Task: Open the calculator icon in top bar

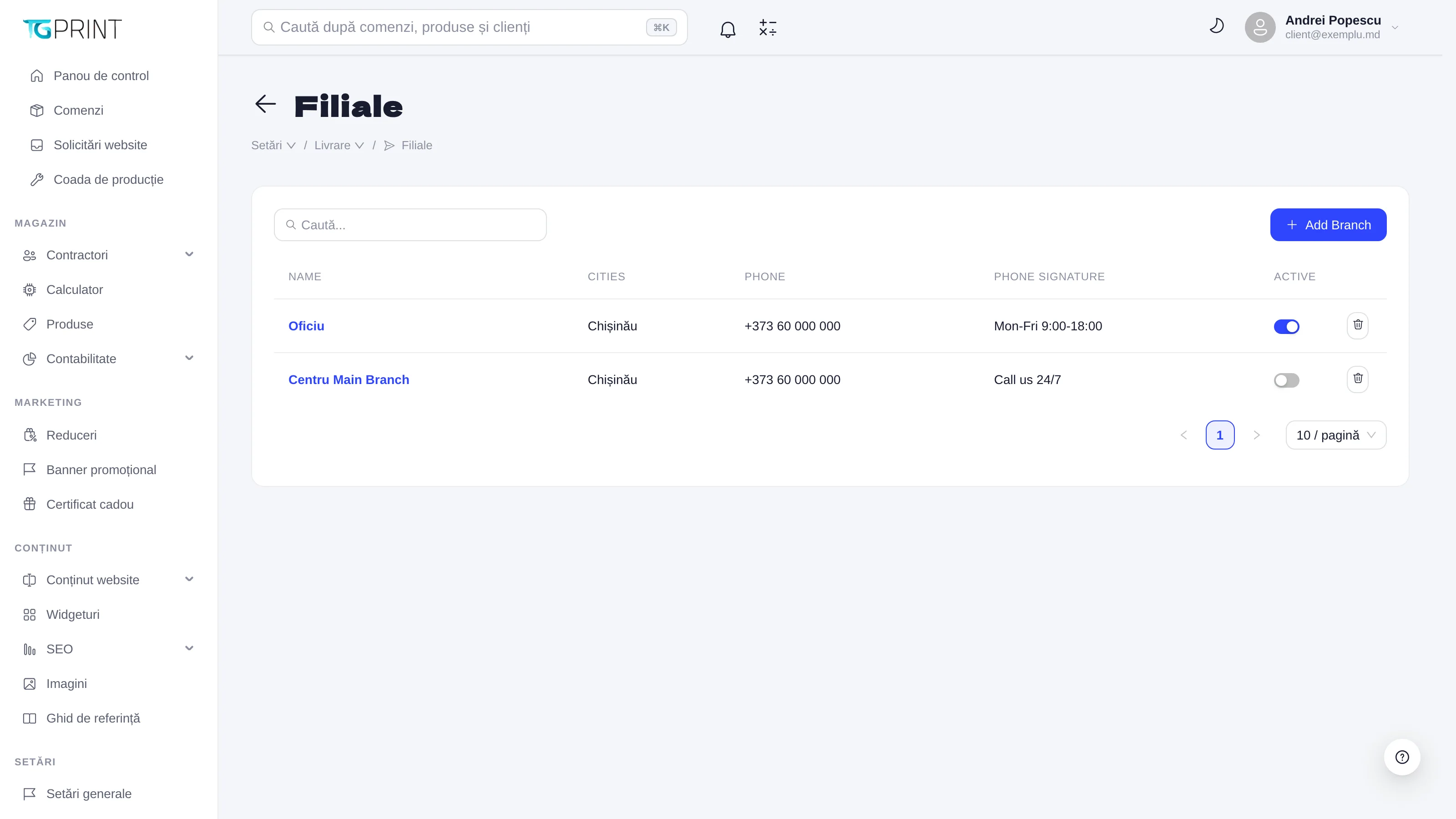Action: (x=768, y=28)
